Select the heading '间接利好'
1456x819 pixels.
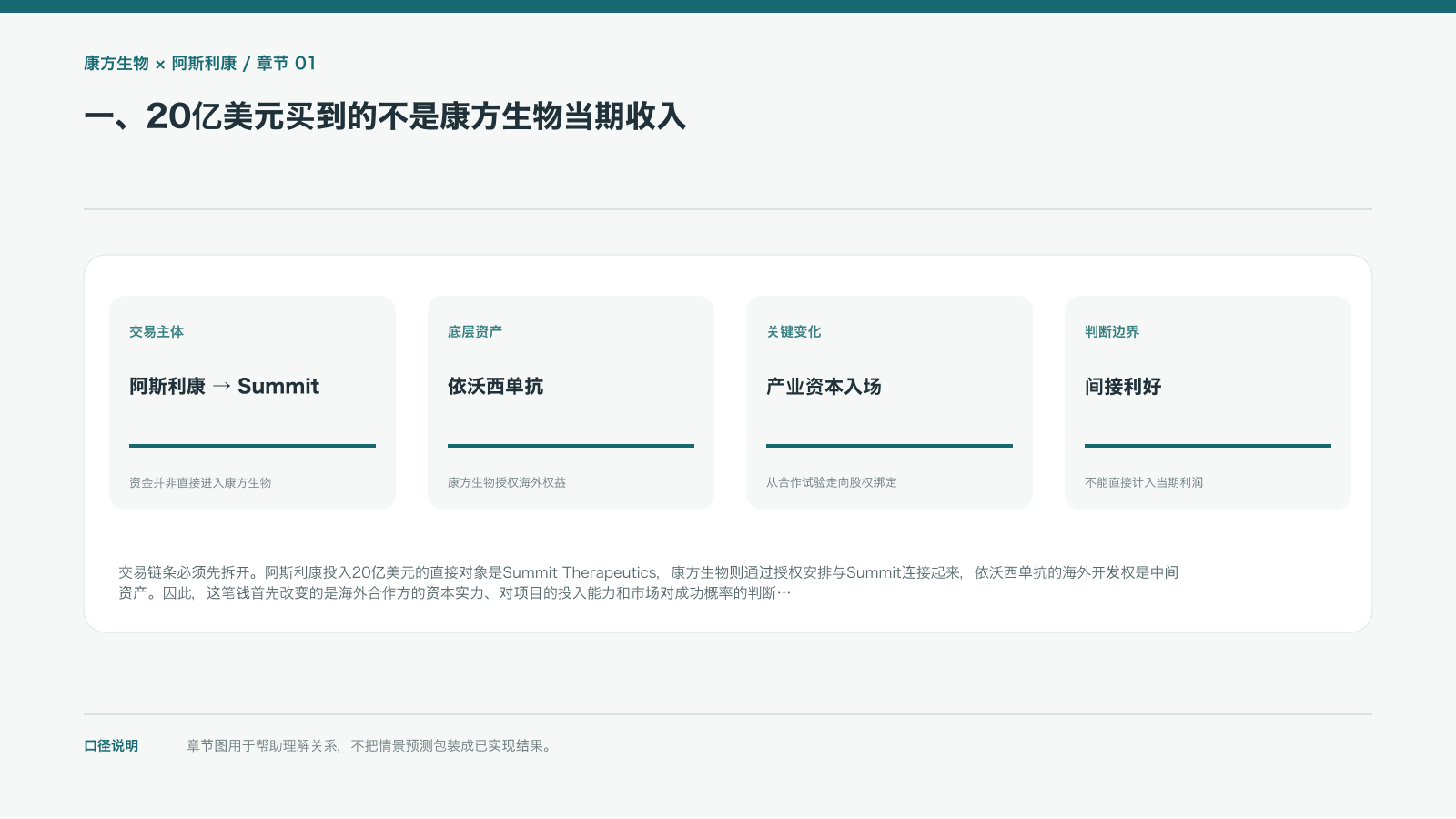pyautogui.click(x=1123, y=386)
